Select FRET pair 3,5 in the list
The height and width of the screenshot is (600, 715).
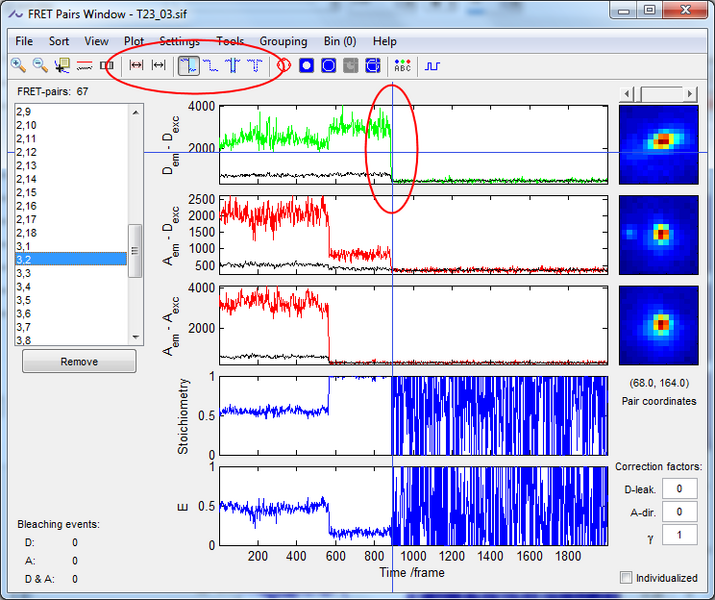tap(24, 299)
